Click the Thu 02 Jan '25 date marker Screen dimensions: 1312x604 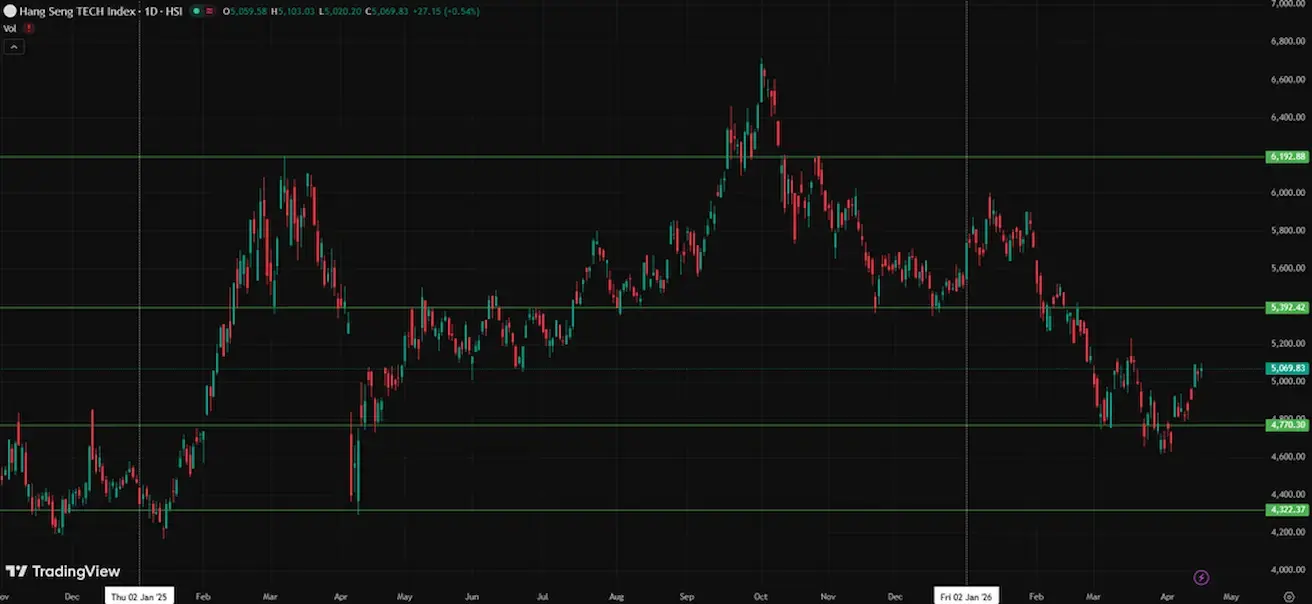click(140, 596)
